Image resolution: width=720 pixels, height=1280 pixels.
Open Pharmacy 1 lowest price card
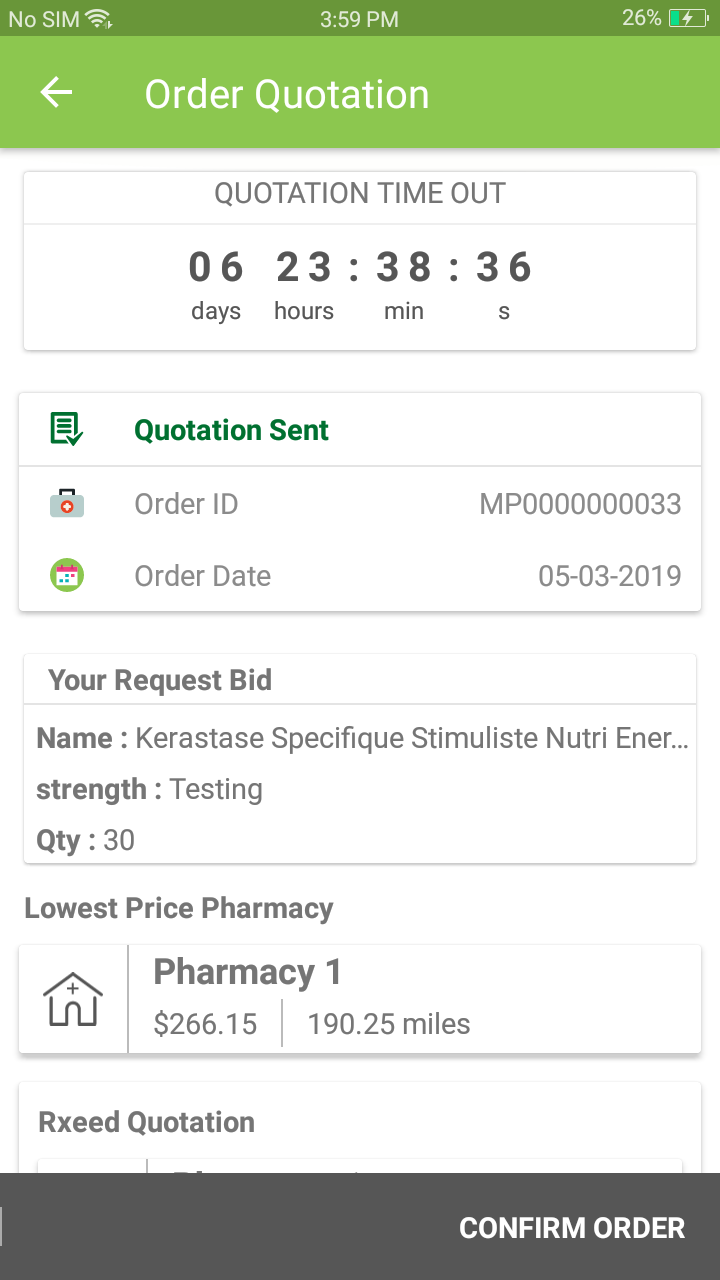pos(360,999)
